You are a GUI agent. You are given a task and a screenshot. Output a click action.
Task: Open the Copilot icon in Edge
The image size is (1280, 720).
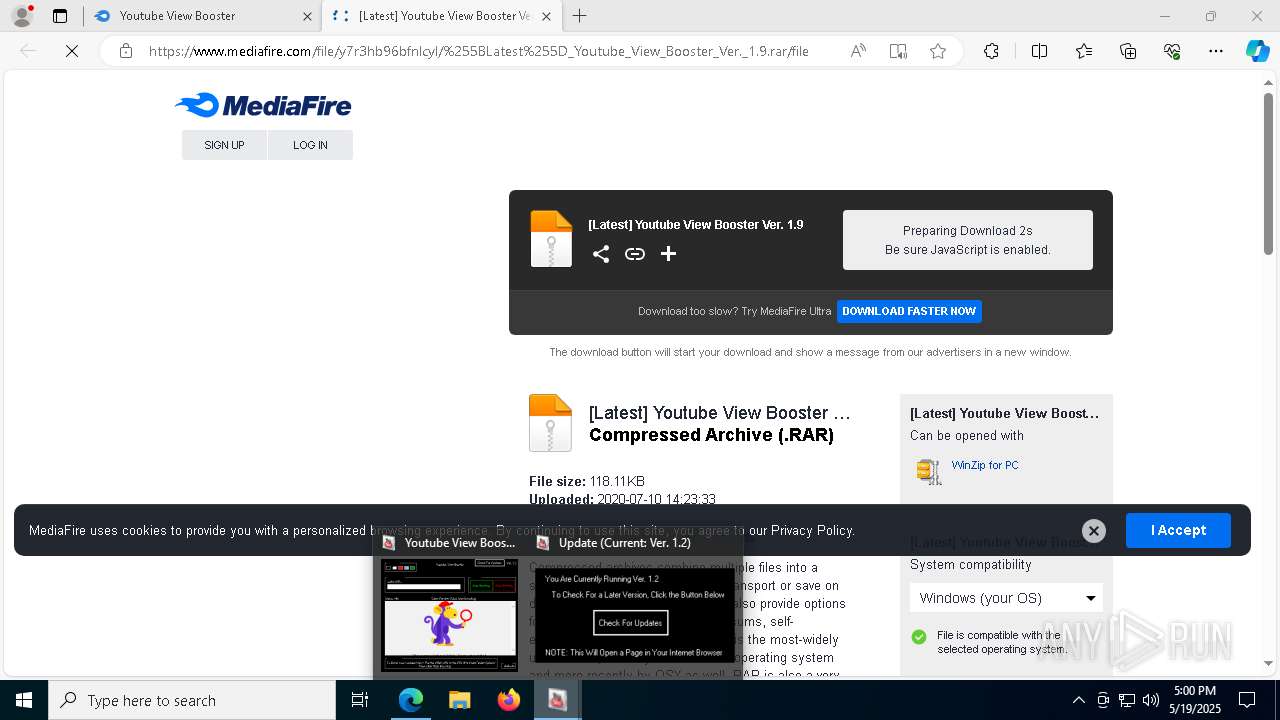pyautogui.click(x=1257, y=51)
